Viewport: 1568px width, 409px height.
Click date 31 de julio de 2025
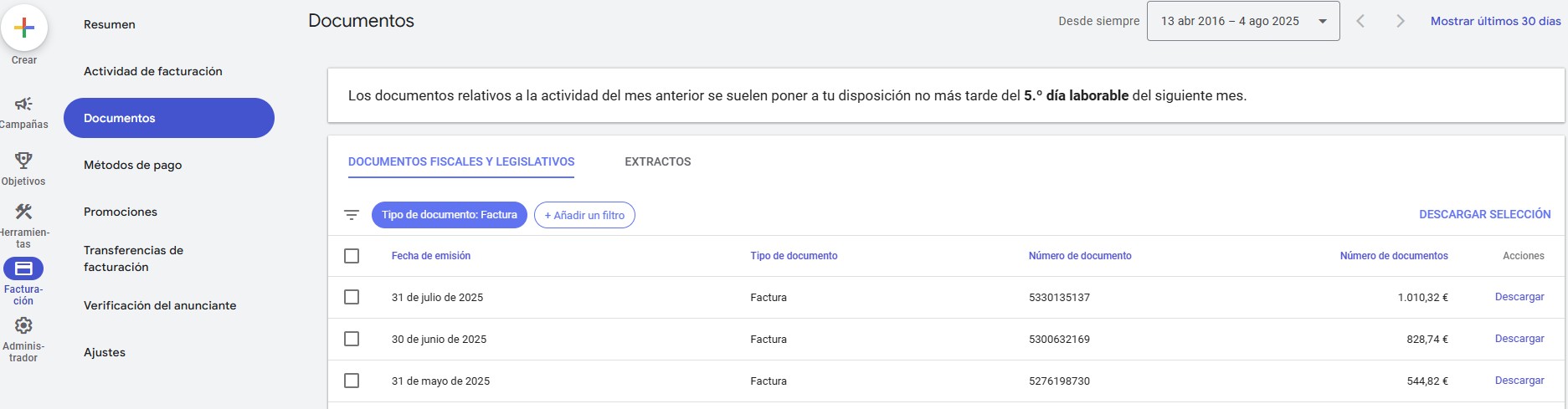click(x=437, y=297)
